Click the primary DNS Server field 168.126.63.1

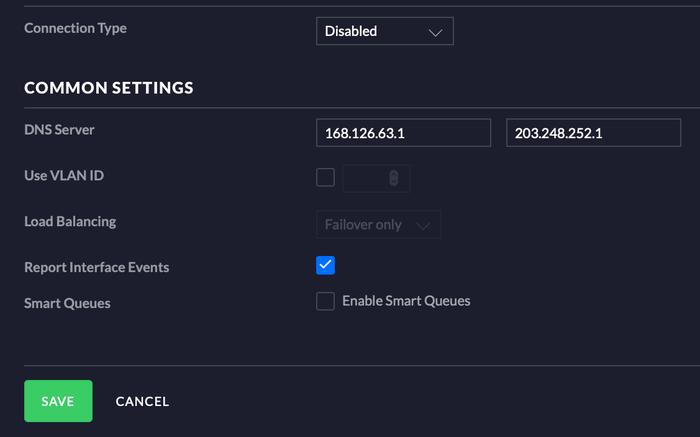coord(404,133)
